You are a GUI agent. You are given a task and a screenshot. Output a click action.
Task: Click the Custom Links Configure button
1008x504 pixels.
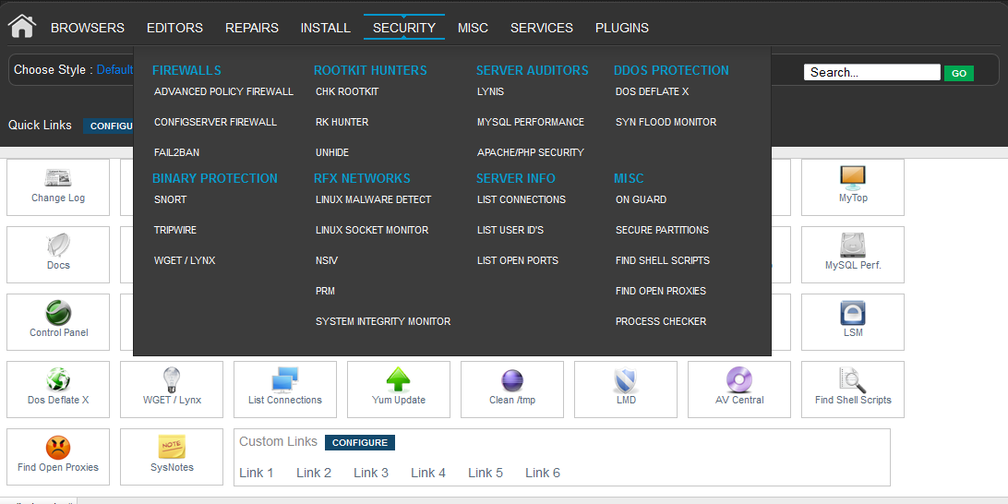(x=359, y=442)
